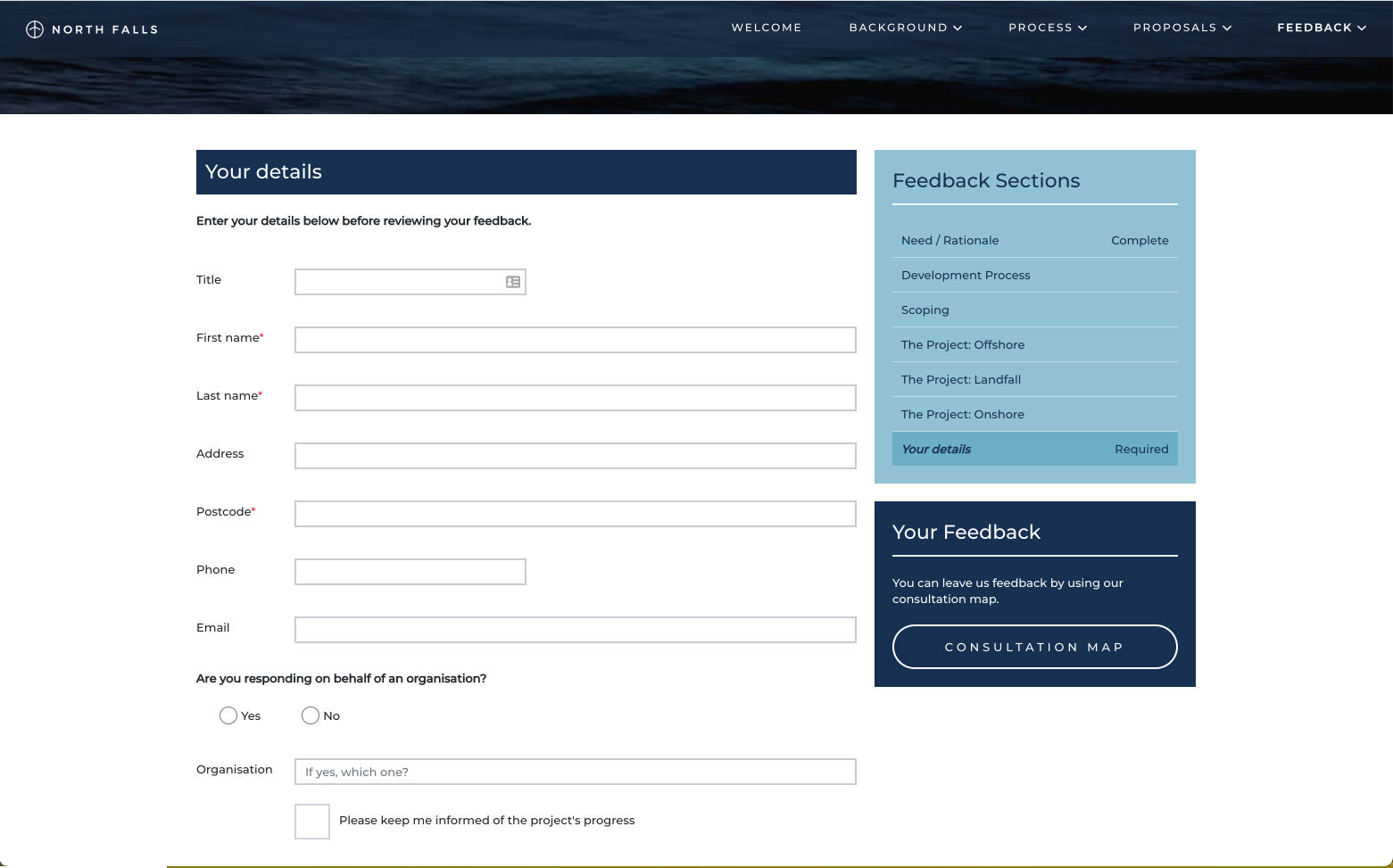This screenshot has height=868, width=1393.
Task: Go to Need / Rationale section
Action: 1035,241
